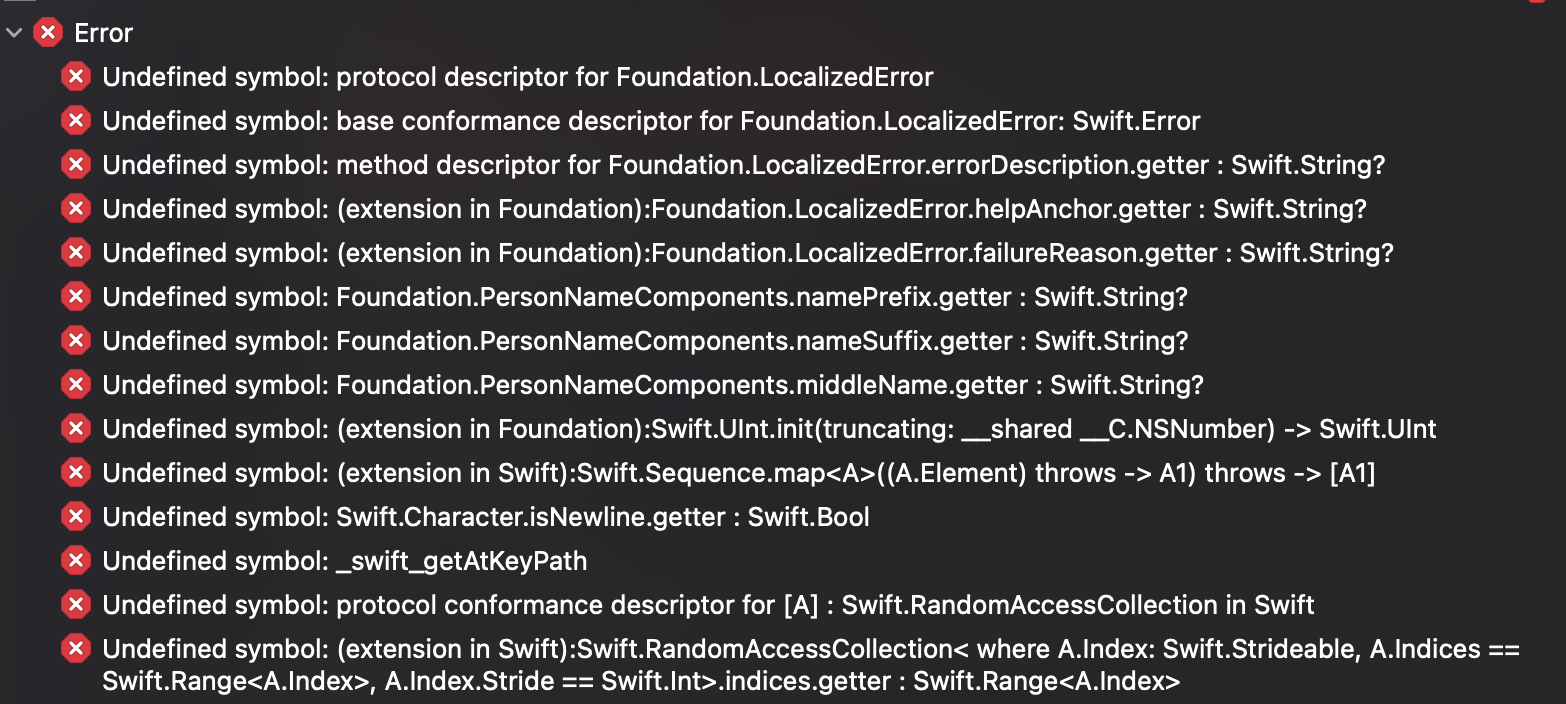Click the error icon for namePrefix.getter symbol
Screen dimensions: 1566x704
(x=76, y=296)
